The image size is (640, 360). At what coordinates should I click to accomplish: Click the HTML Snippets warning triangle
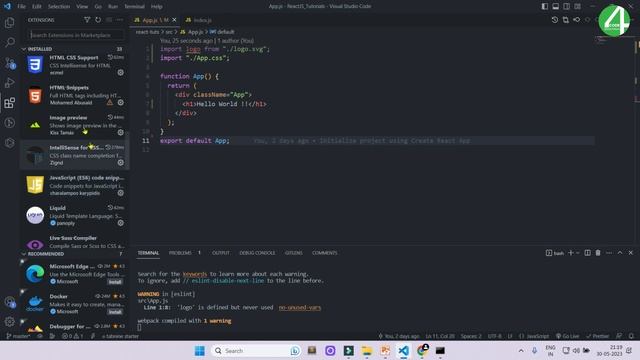coord(110,102)
